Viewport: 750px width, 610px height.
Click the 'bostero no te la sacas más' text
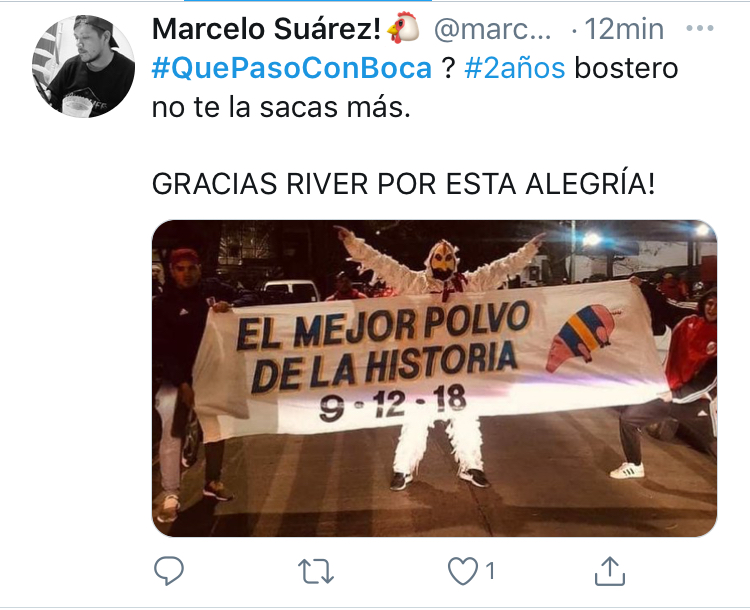click(x=415, y=88)
